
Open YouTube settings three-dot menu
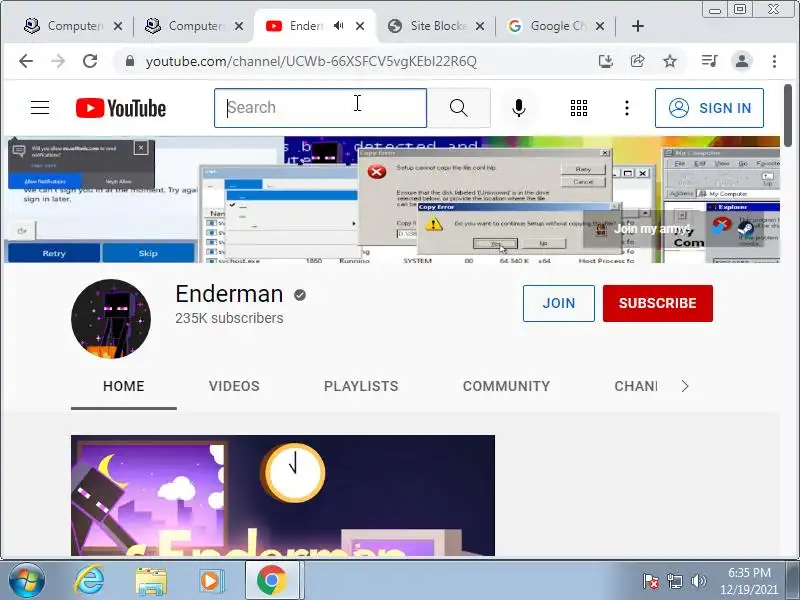627,108
